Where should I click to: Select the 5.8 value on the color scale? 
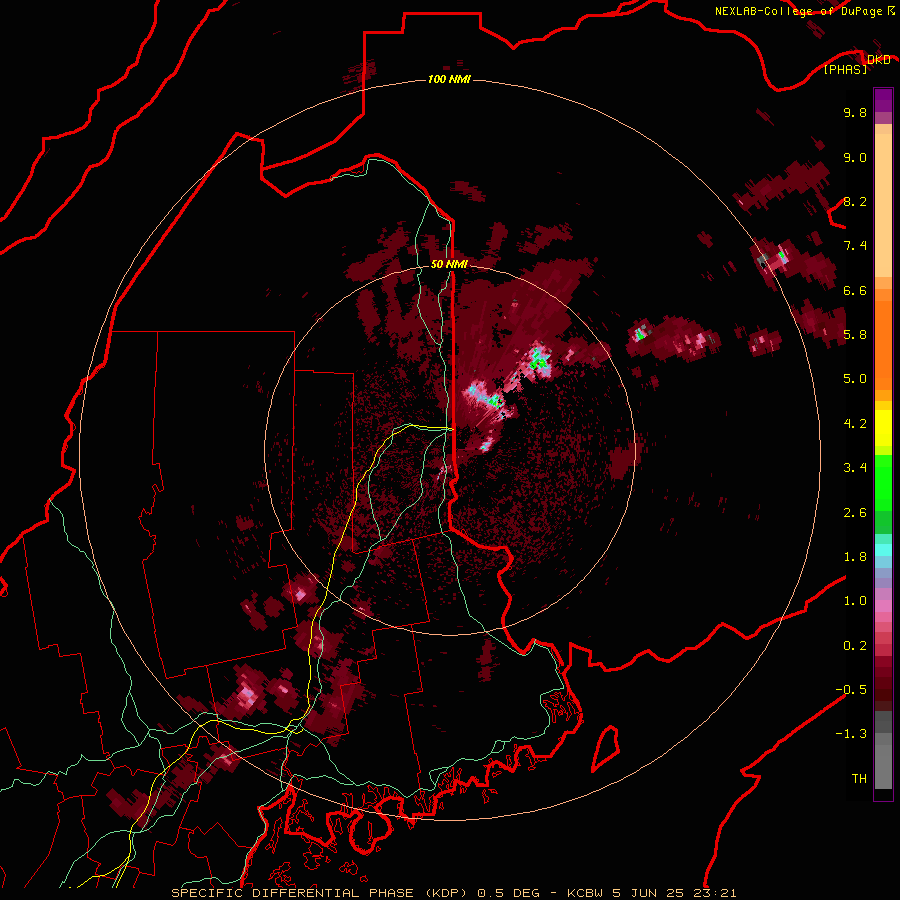[x=855, y=335]
